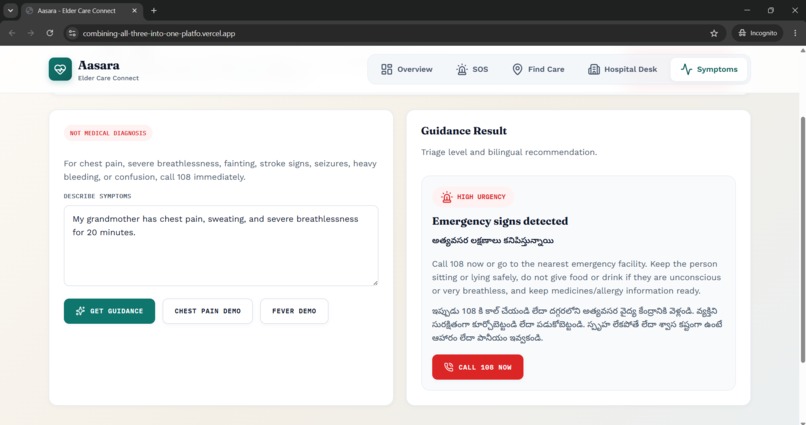Click the page vertical scrollbar

tap(802, 239)
